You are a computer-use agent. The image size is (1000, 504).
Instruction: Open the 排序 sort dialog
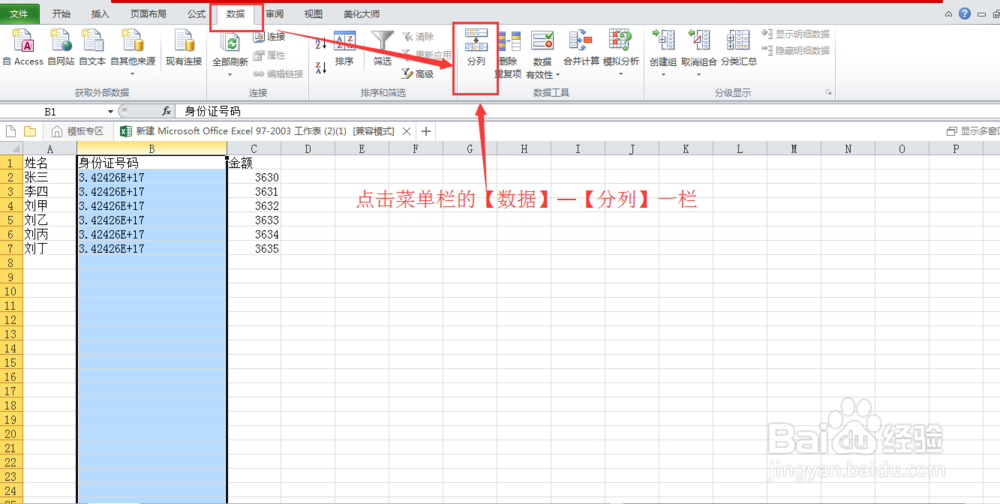click(x=344, y=49)
